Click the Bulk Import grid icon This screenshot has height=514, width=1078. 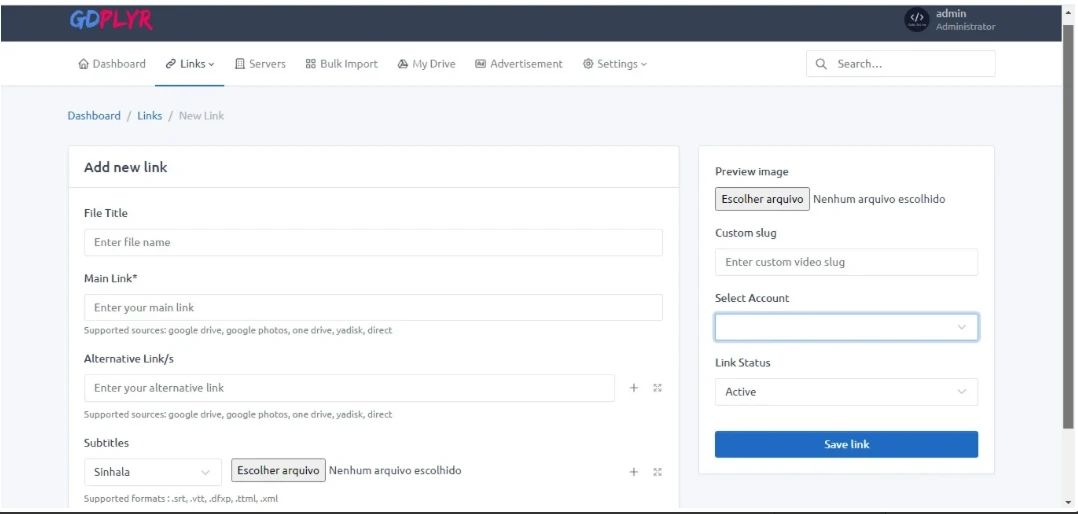pos(311,64)
